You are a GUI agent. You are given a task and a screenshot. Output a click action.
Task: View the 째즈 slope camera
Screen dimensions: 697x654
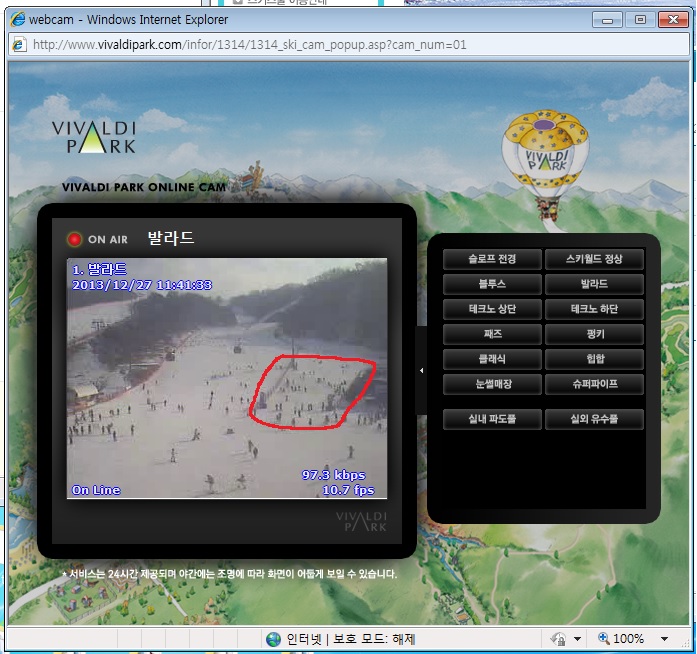(492, 334)
